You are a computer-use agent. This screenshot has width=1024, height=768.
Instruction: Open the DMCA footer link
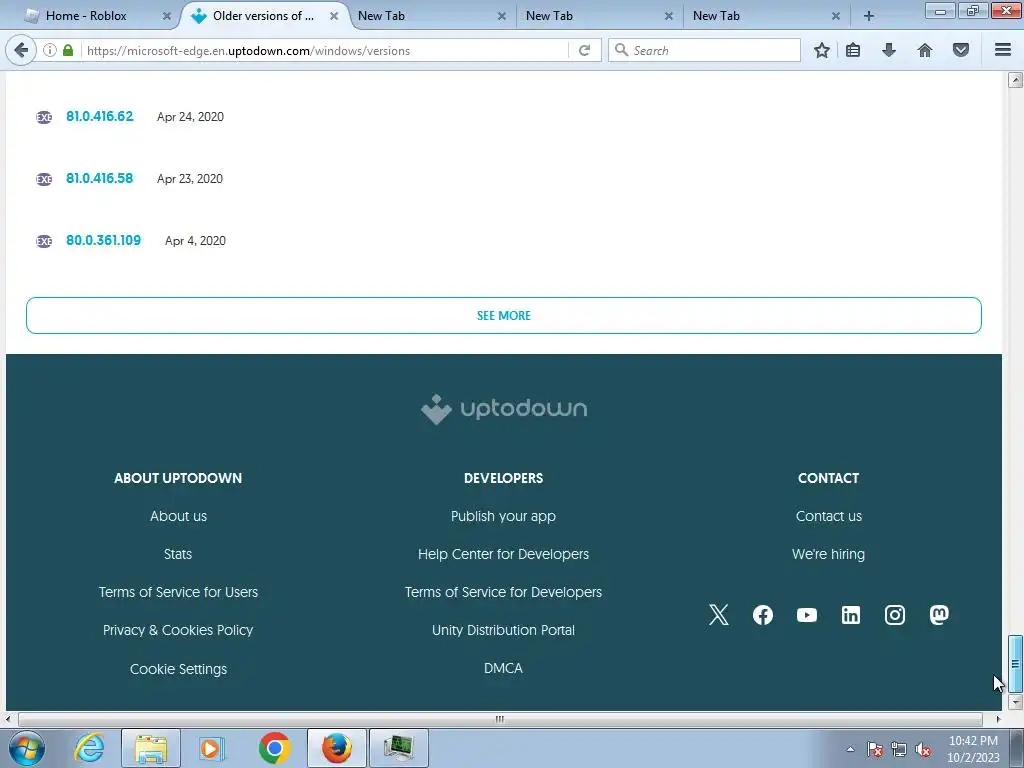click(x=504, y=668)
